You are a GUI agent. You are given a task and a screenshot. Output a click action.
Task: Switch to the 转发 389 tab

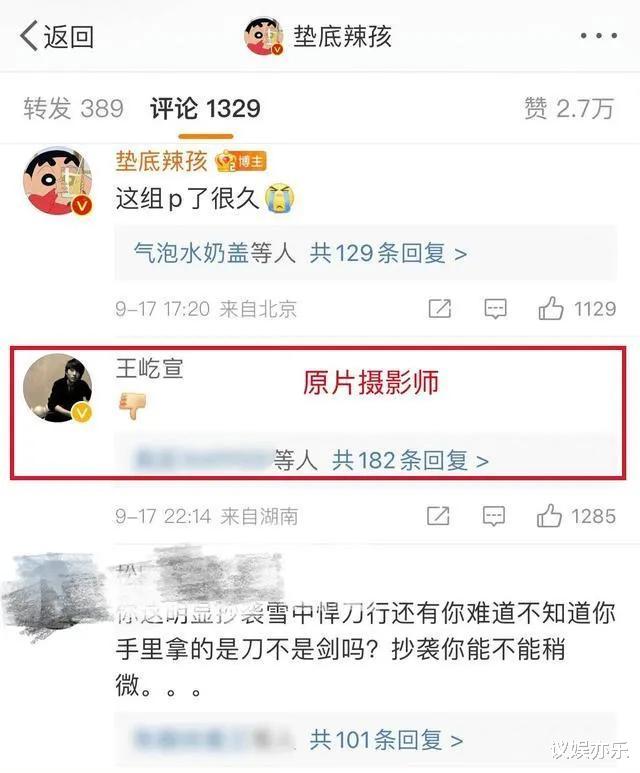coord(73,108)
